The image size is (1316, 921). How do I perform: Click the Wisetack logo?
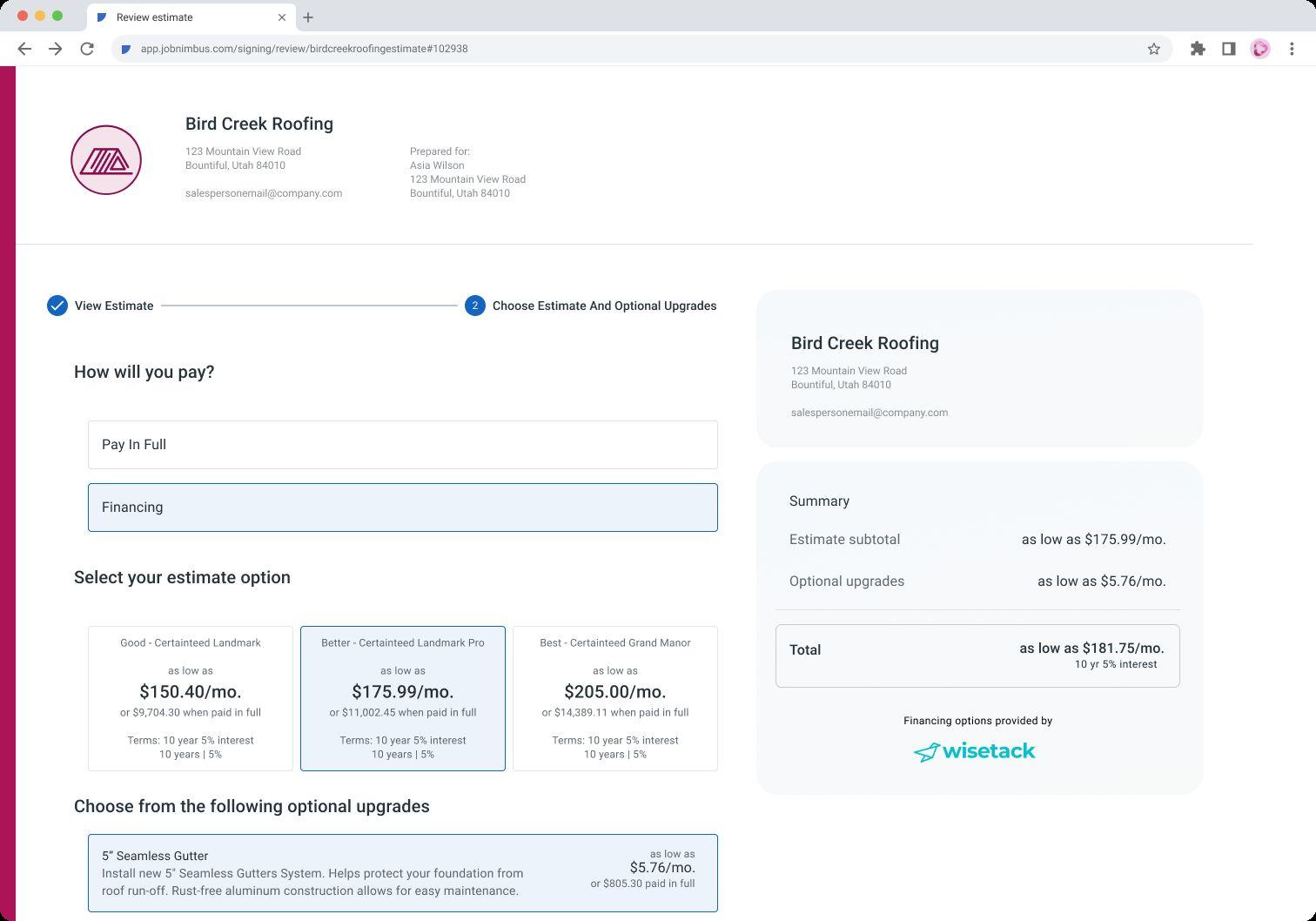click(975, 751)
